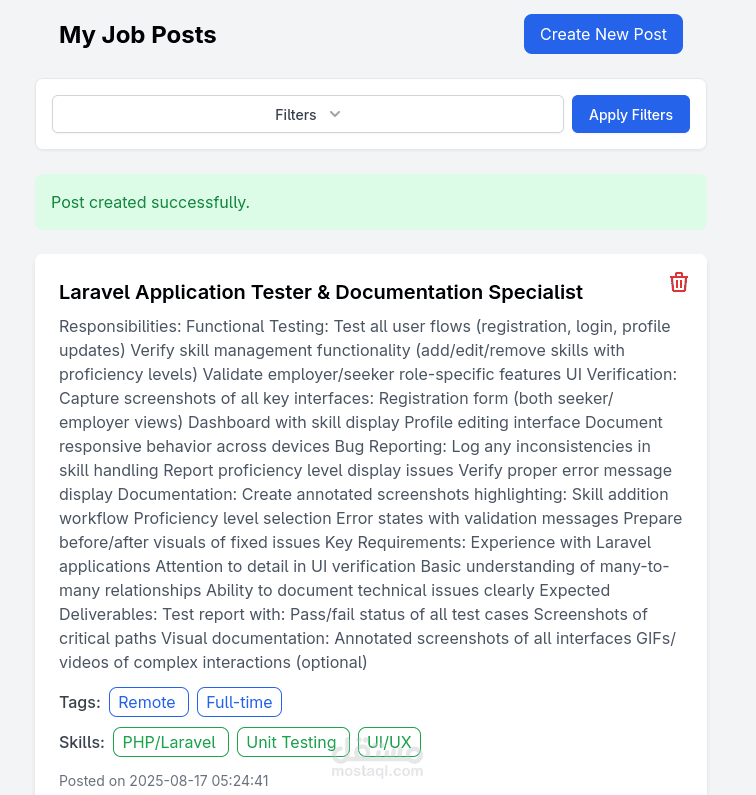Image resolution: width=756 pixels, height=795 pixels.
Task: Click the empty area of the filter bar panel
Action: click(x=371, y=141)
